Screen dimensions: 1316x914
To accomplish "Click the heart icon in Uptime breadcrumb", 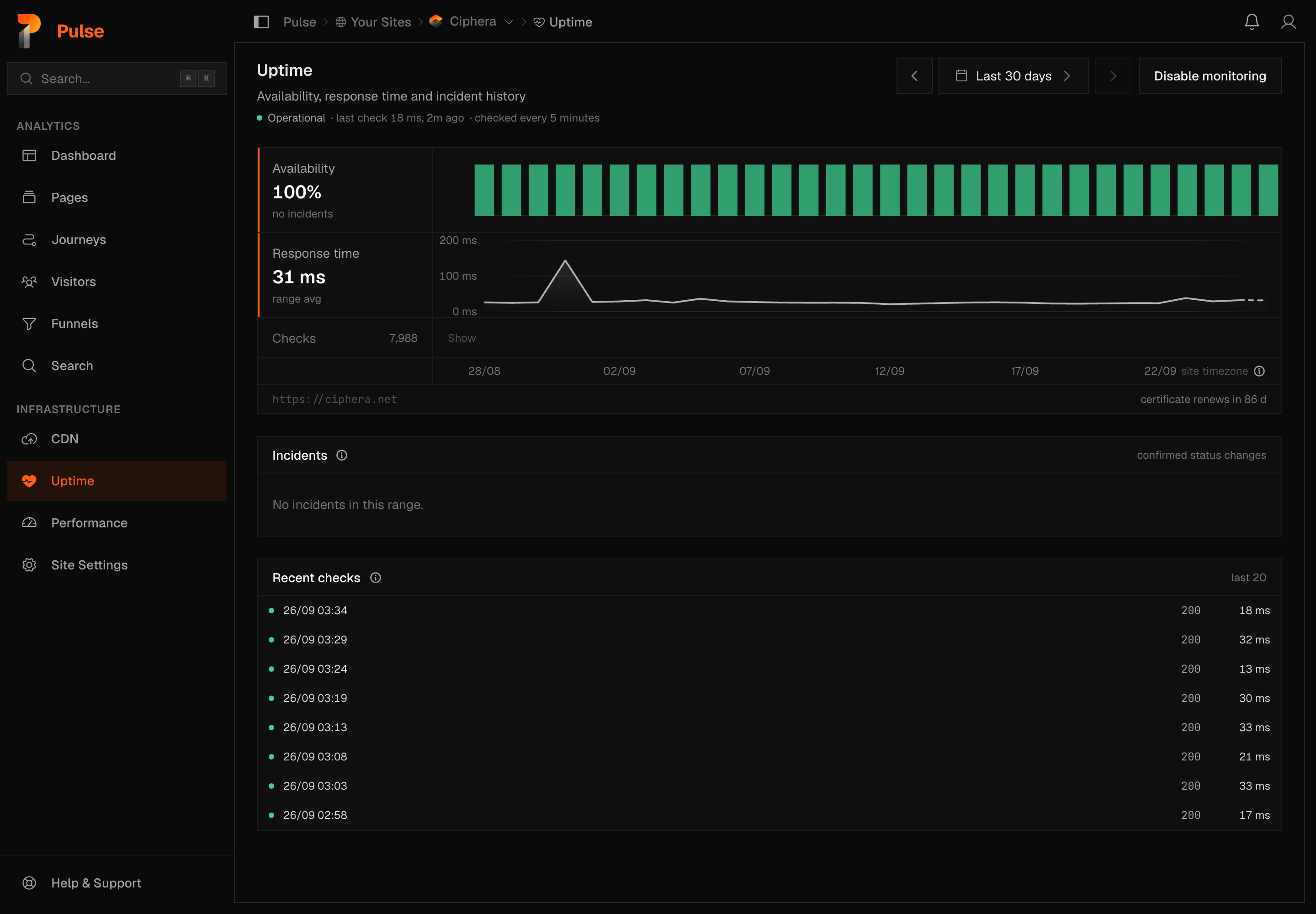I will 539,22.
